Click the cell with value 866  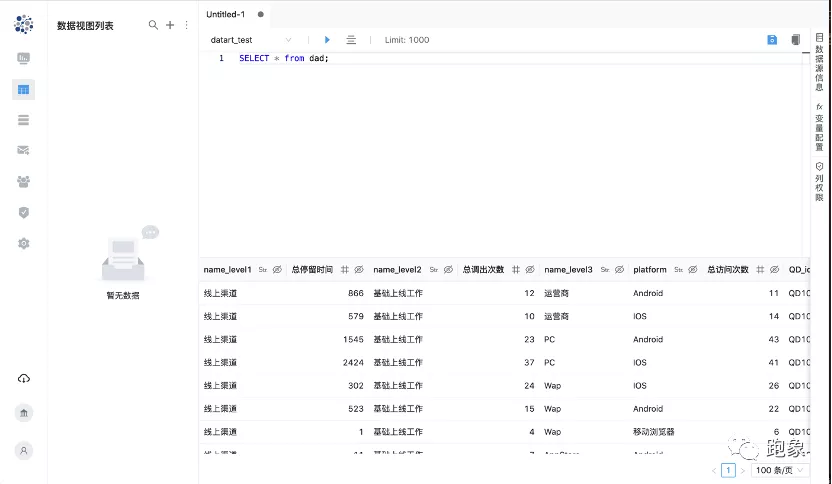click(x=356, y=293)
